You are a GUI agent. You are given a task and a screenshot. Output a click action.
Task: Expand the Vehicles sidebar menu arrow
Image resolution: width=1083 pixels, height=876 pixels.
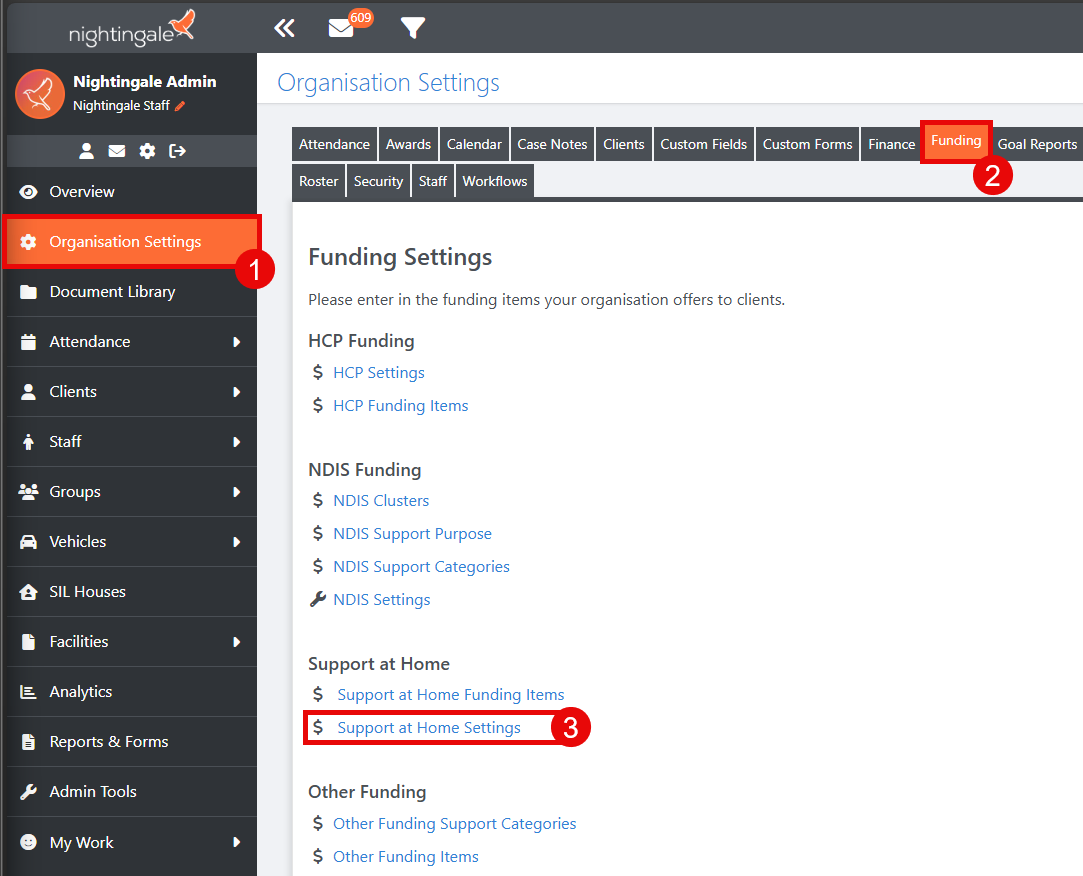click(237, 542)
